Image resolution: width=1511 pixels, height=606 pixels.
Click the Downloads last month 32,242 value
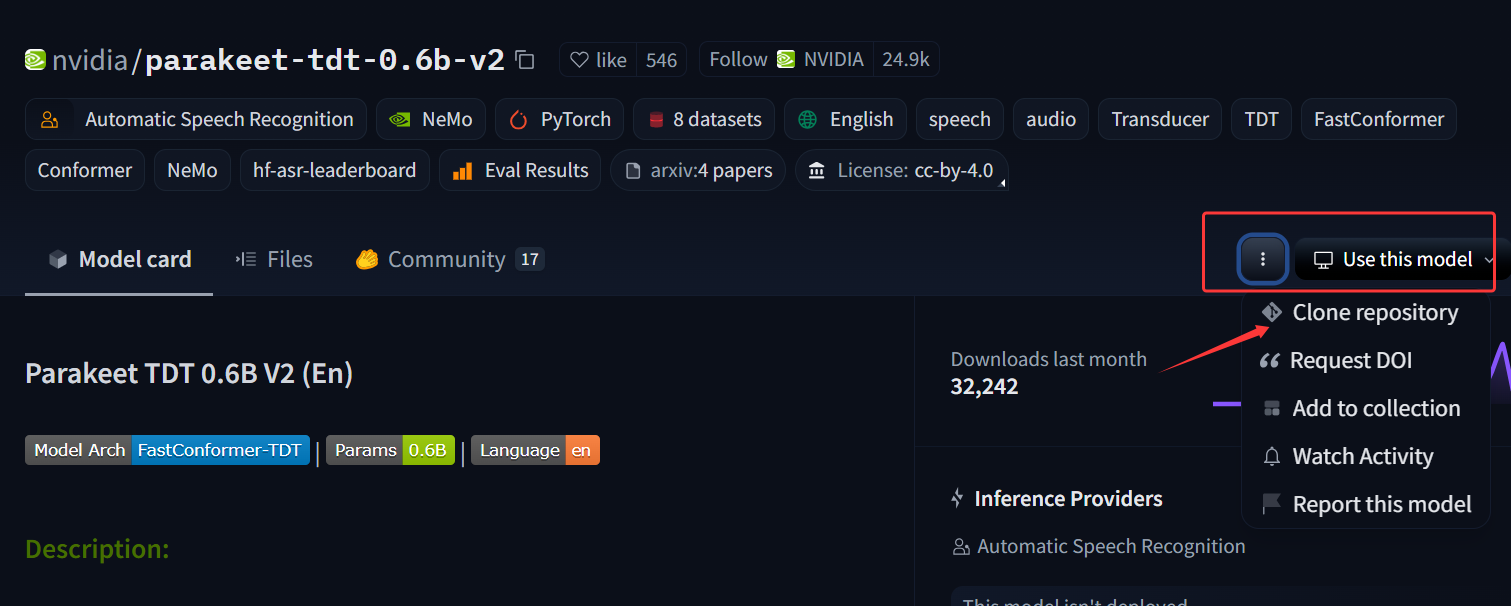(x=984, y=386)
